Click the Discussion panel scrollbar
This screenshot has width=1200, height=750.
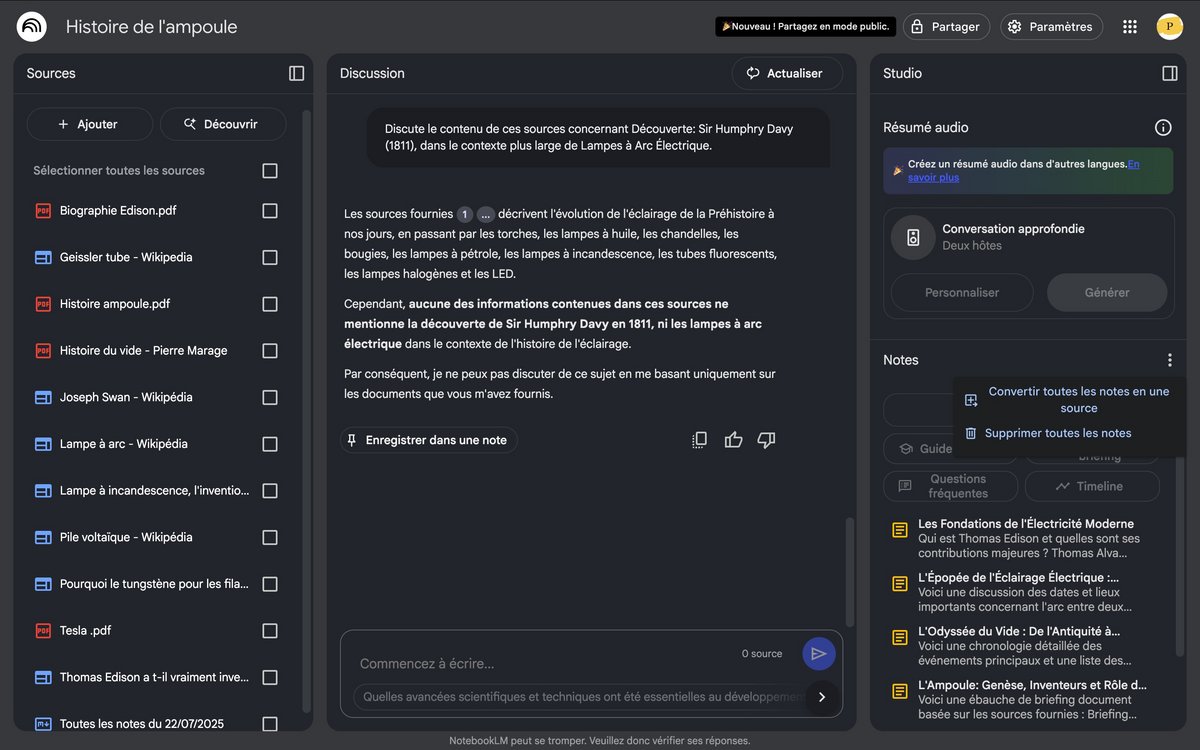pos(851,571)
